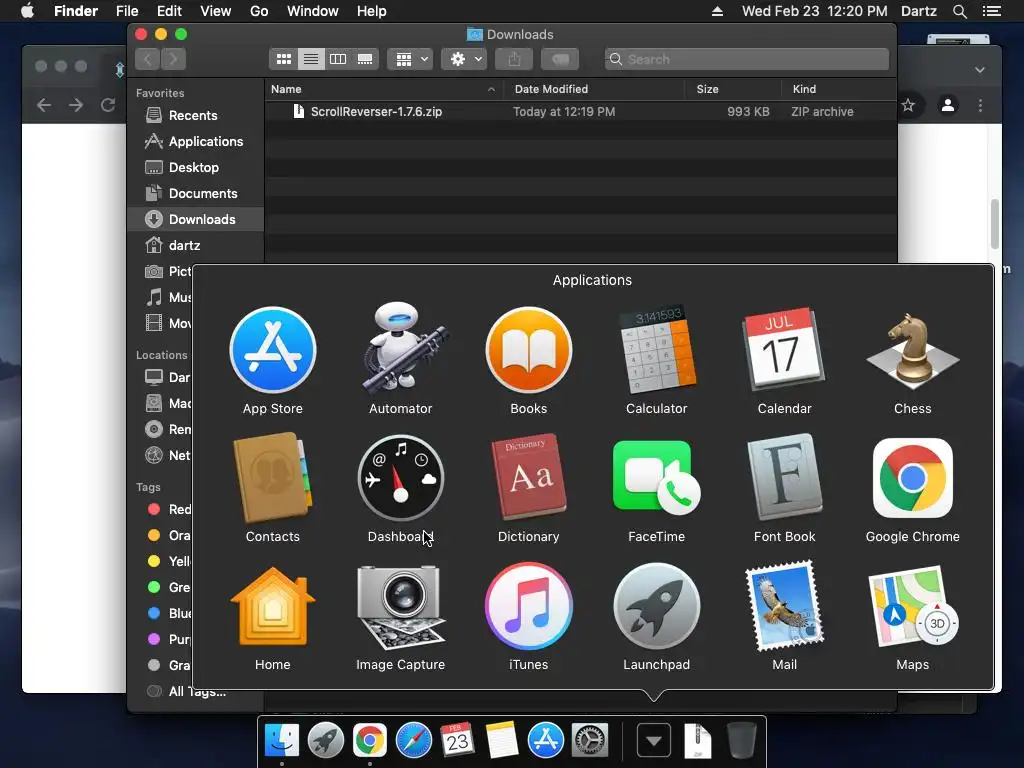Select Downloads in Finder sidebar
1024x768 pixels.
(x=196, y=219)
